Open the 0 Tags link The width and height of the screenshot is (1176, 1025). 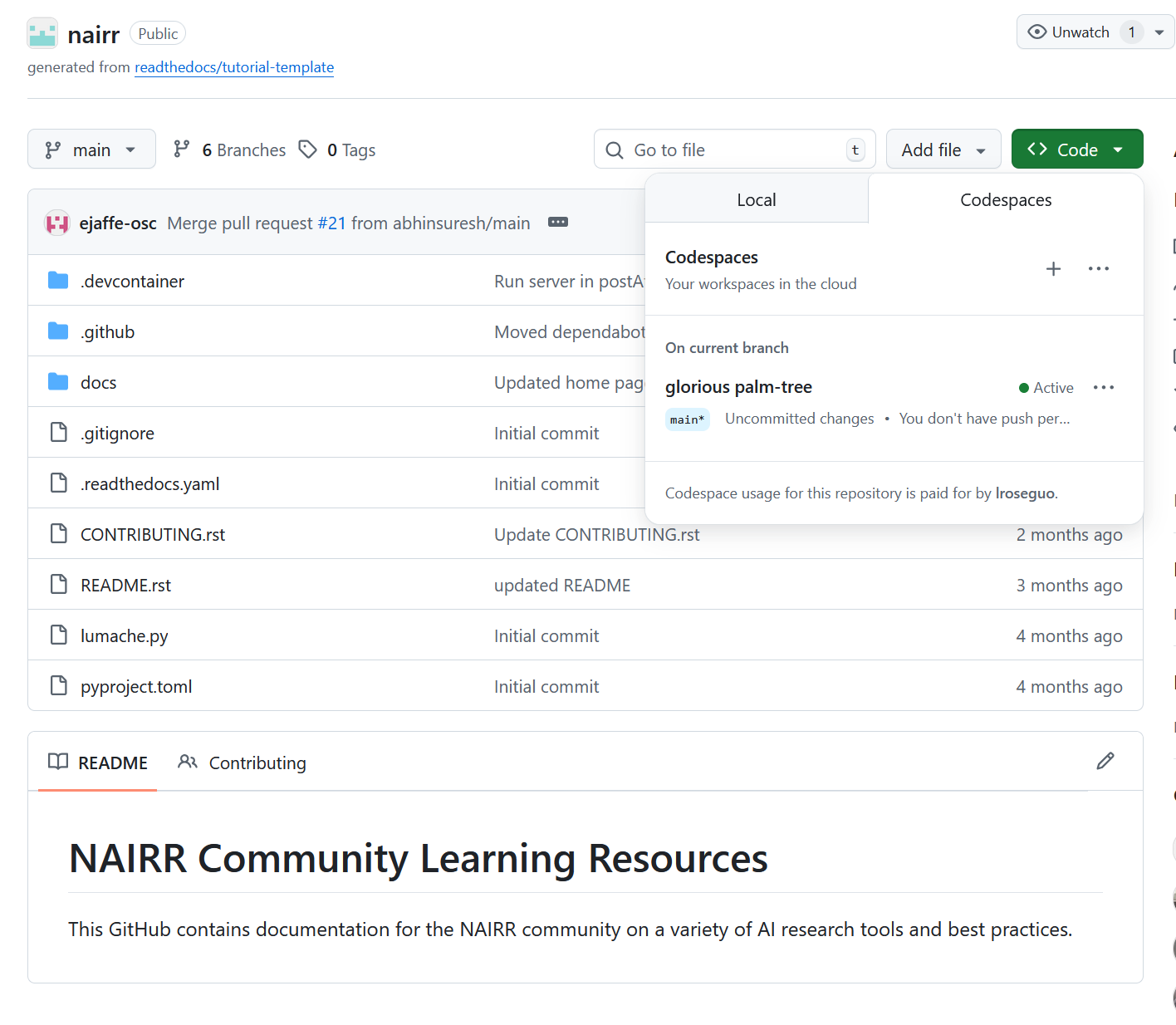click(337, 150)
